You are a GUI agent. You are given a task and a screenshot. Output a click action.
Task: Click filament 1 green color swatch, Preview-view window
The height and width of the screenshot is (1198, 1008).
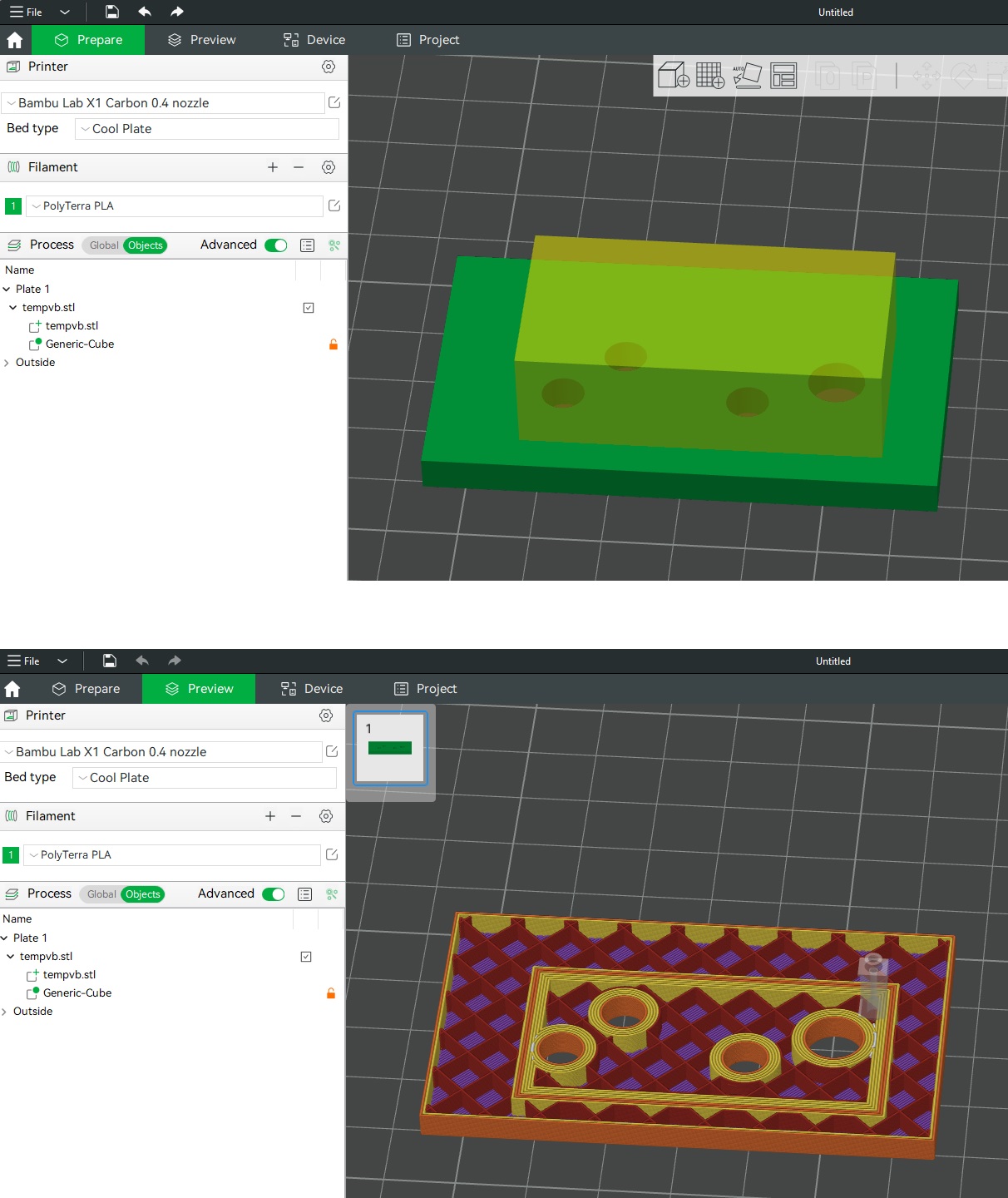(x=11, y=855)
